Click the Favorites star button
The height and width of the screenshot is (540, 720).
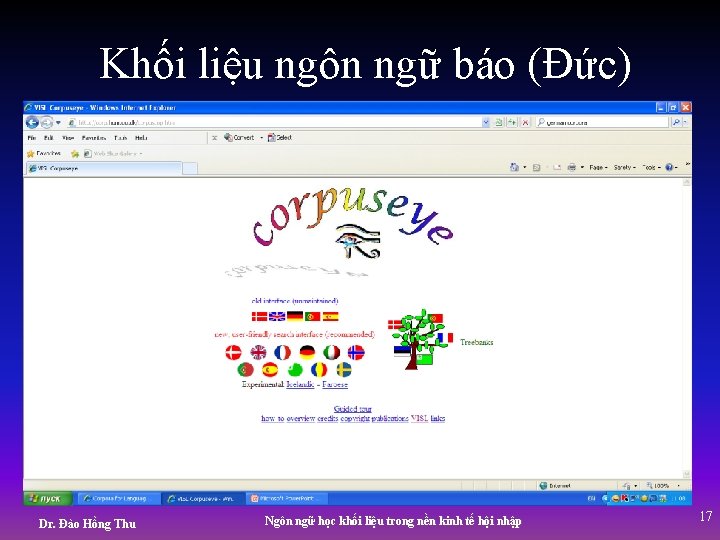click(x=44, y=153)
